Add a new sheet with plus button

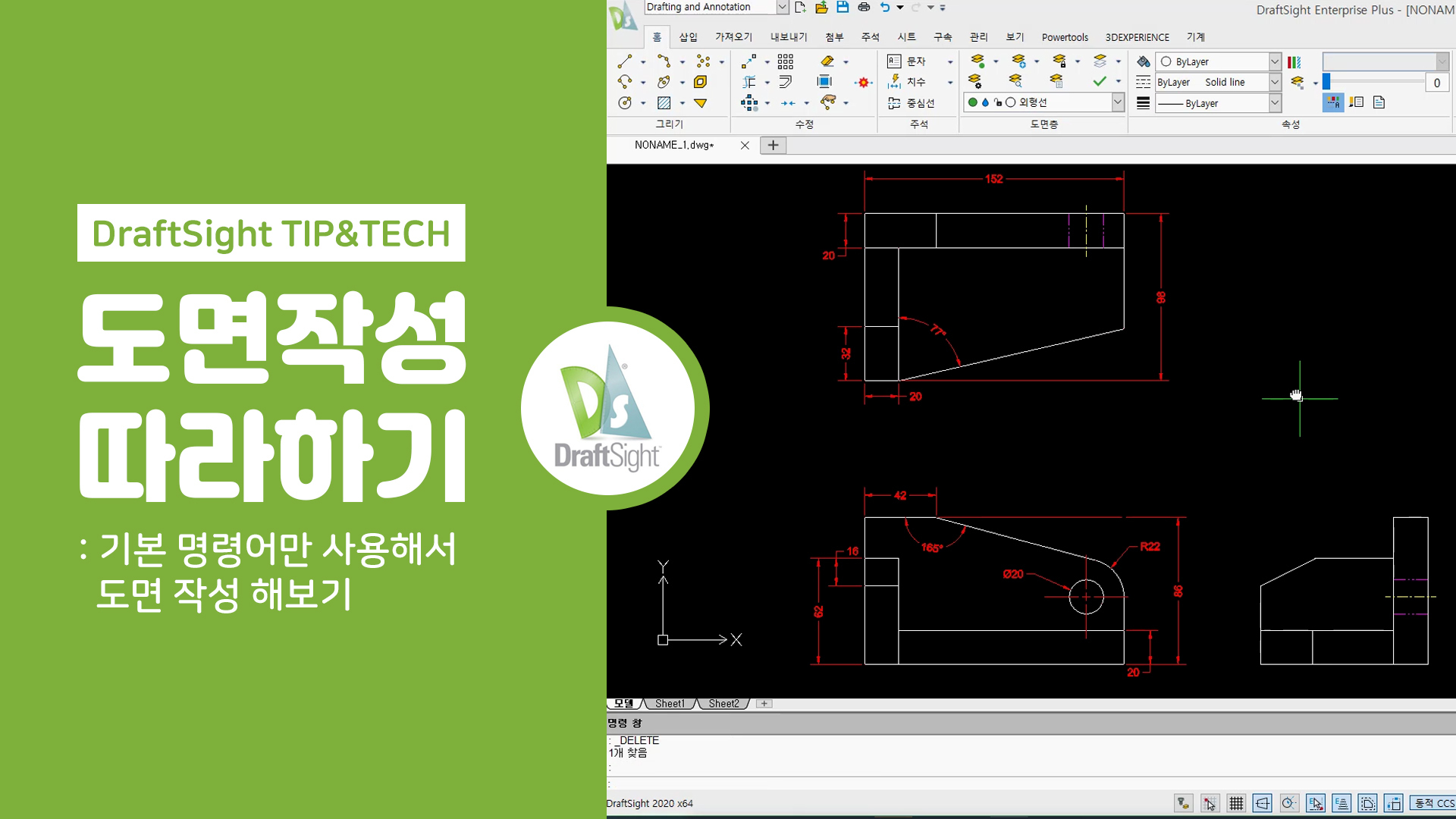(764, 704)
